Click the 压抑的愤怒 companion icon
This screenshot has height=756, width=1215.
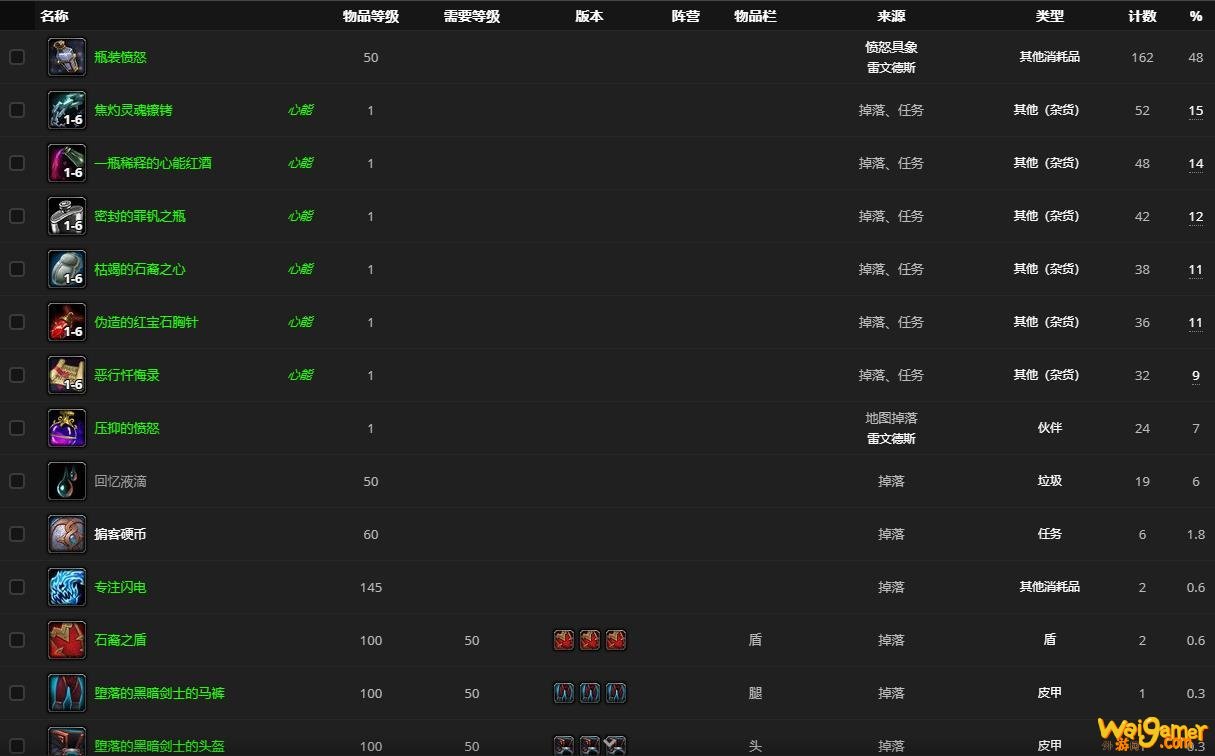point(67,428)
